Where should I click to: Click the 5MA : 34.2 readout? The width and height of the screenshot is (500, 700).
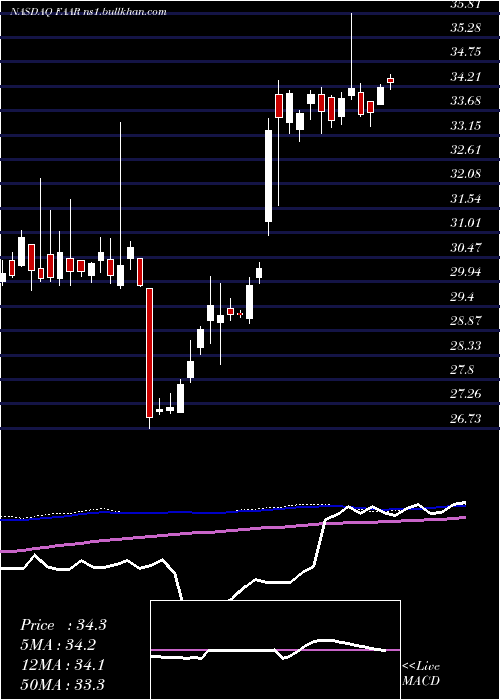click(x=58, y=645)
